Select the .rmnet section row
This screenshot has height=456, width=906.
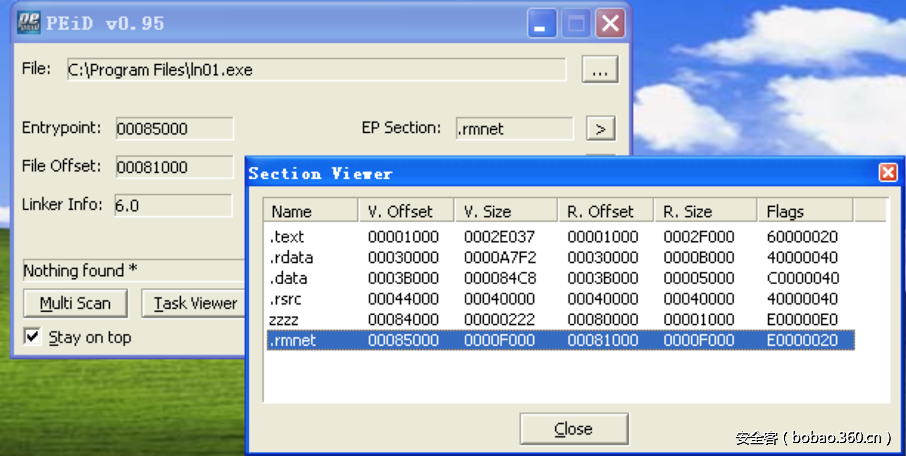pos(560,340)
